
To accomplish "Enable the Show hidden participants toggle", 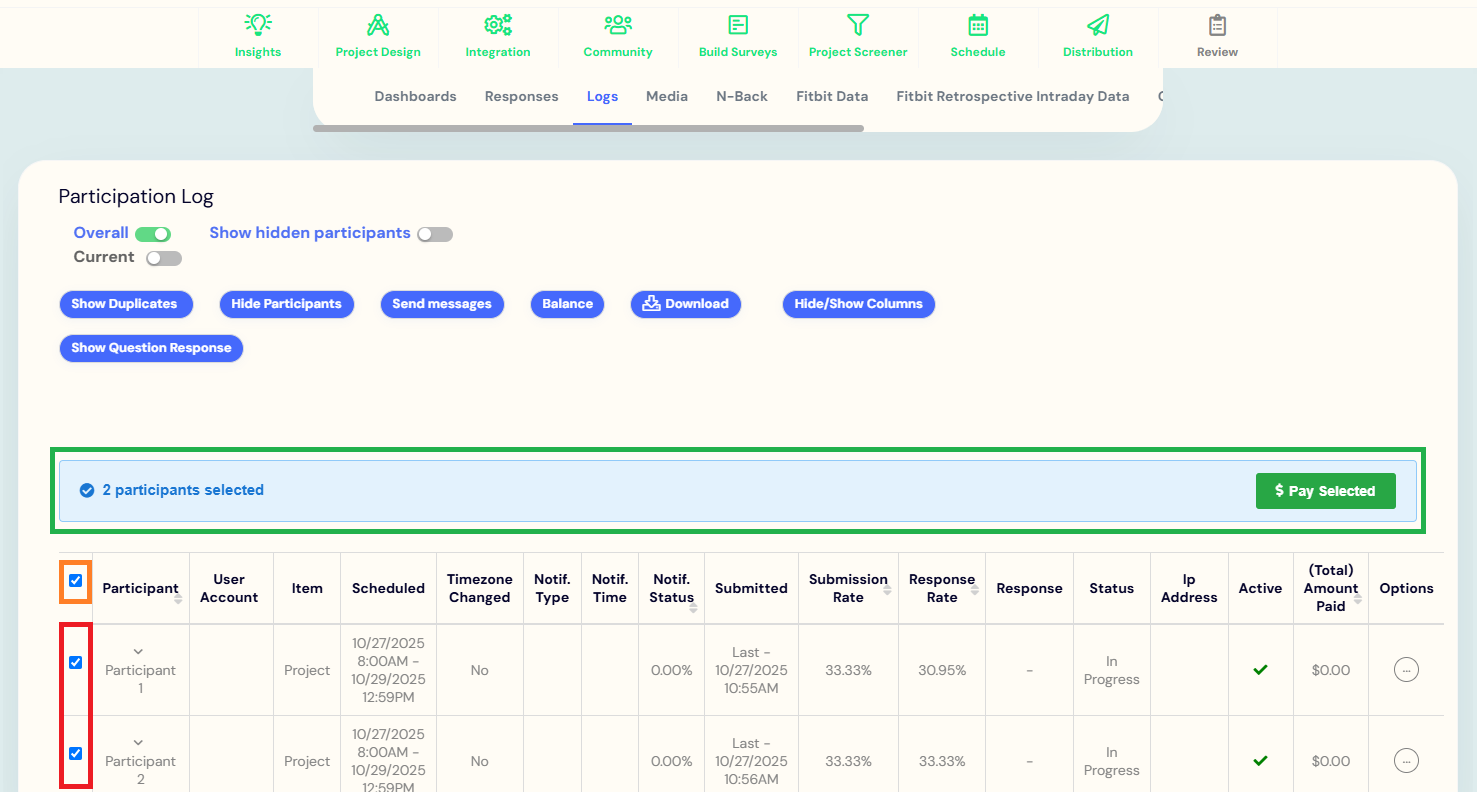I will [x=435, y=234].
